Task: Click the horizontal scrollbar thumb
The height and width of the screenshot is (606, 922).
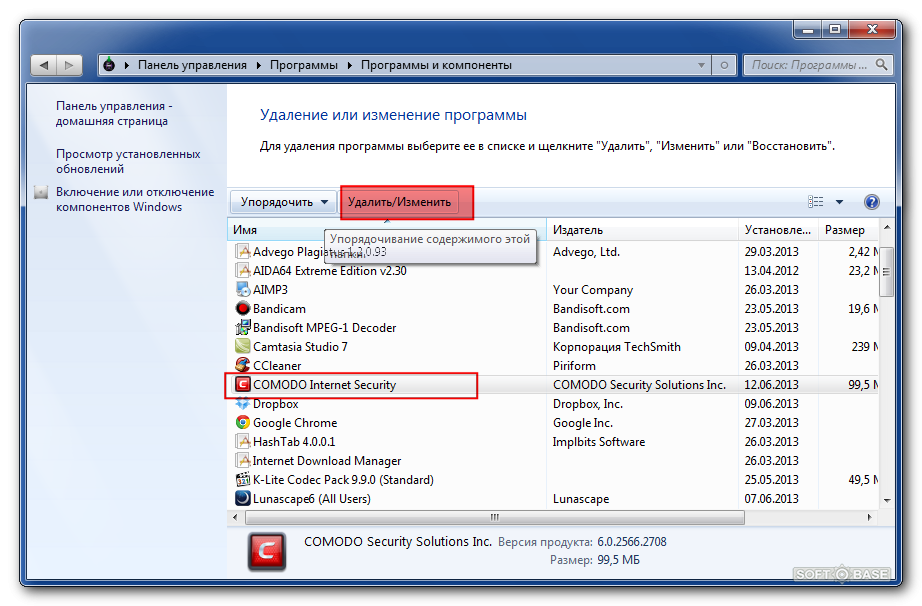Action: coord(495,517)
